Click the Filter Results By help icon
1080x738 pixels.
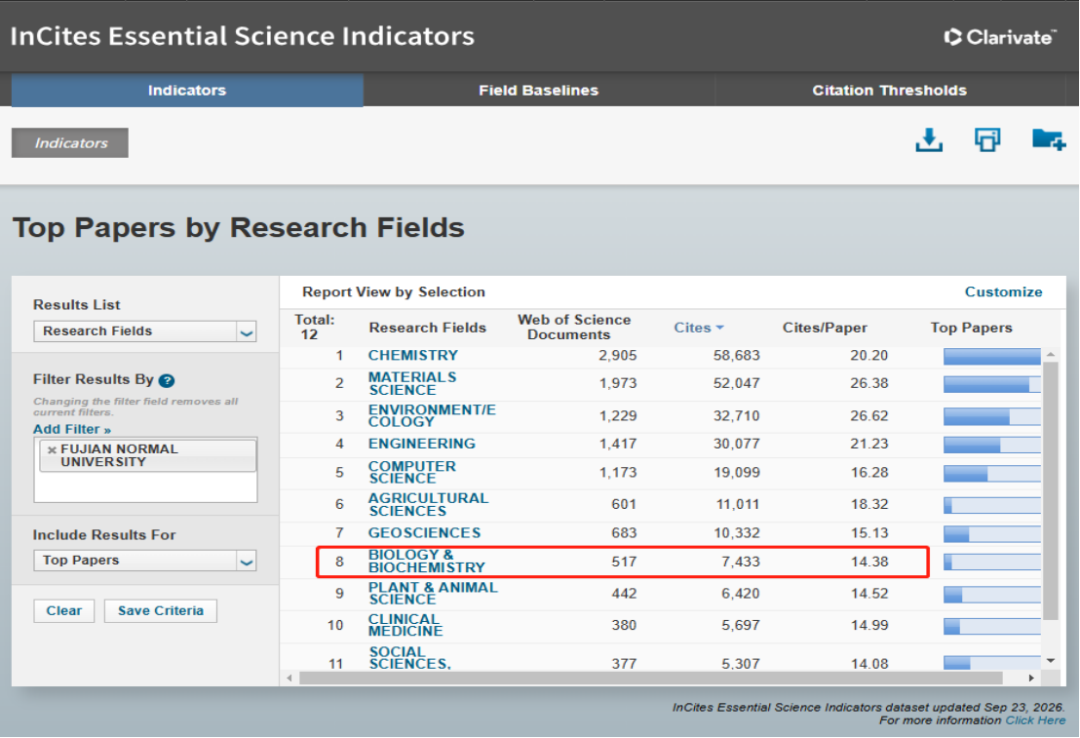(x=167, y=380)
